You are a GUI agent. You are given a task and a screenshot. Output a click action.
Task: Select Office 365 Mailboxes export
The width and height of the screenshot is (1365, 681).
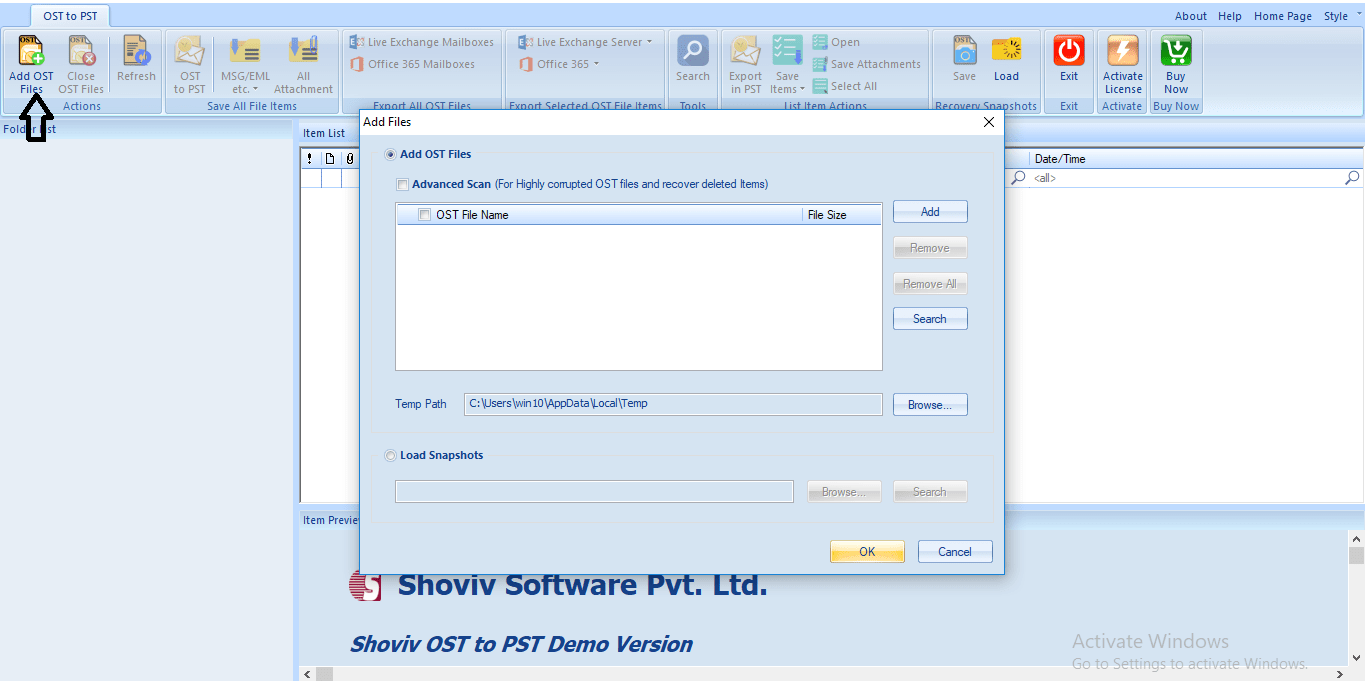coord(412,64)
